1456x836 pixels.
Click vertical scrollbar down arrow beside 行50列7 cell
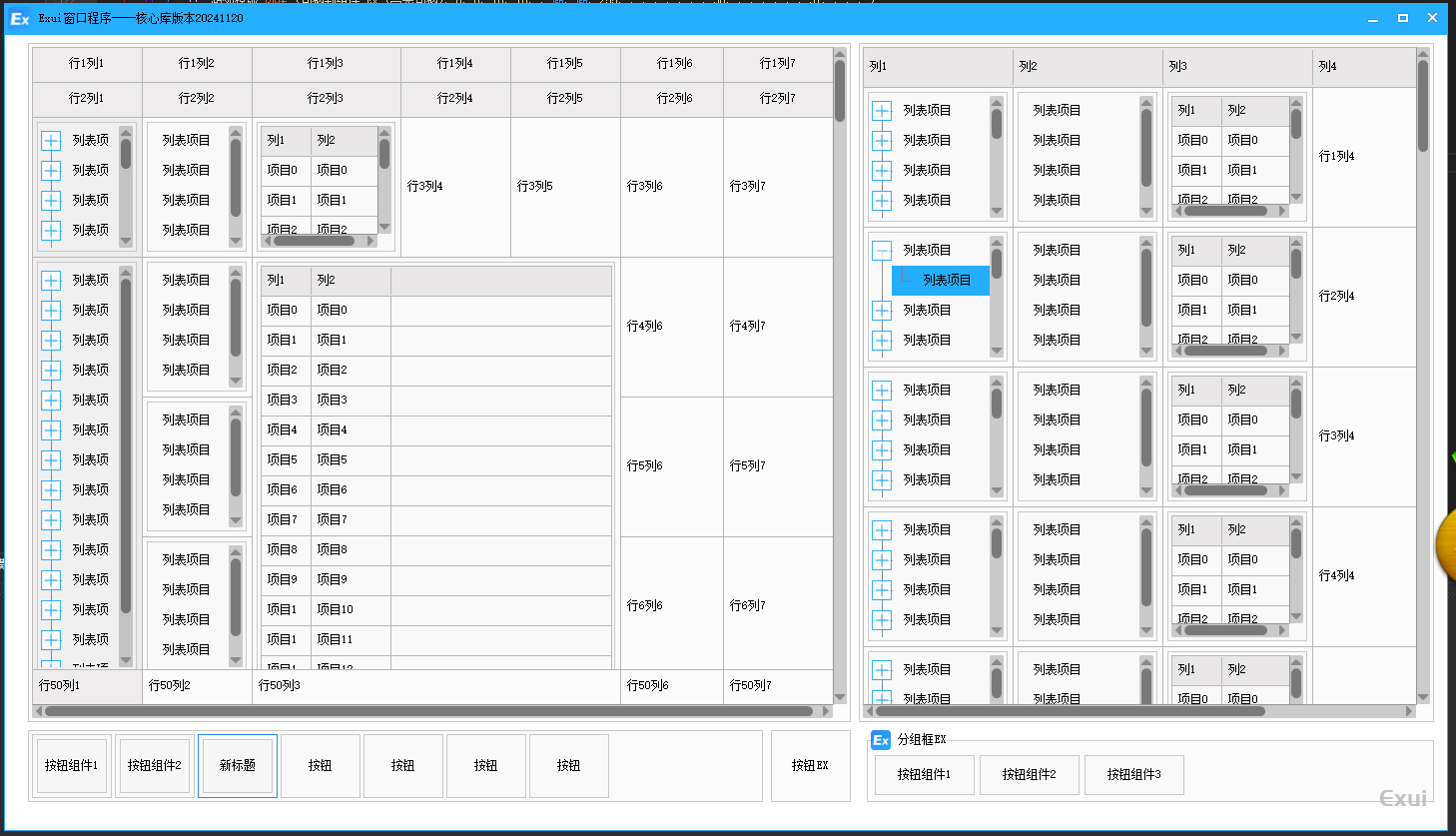coord(840,697)
